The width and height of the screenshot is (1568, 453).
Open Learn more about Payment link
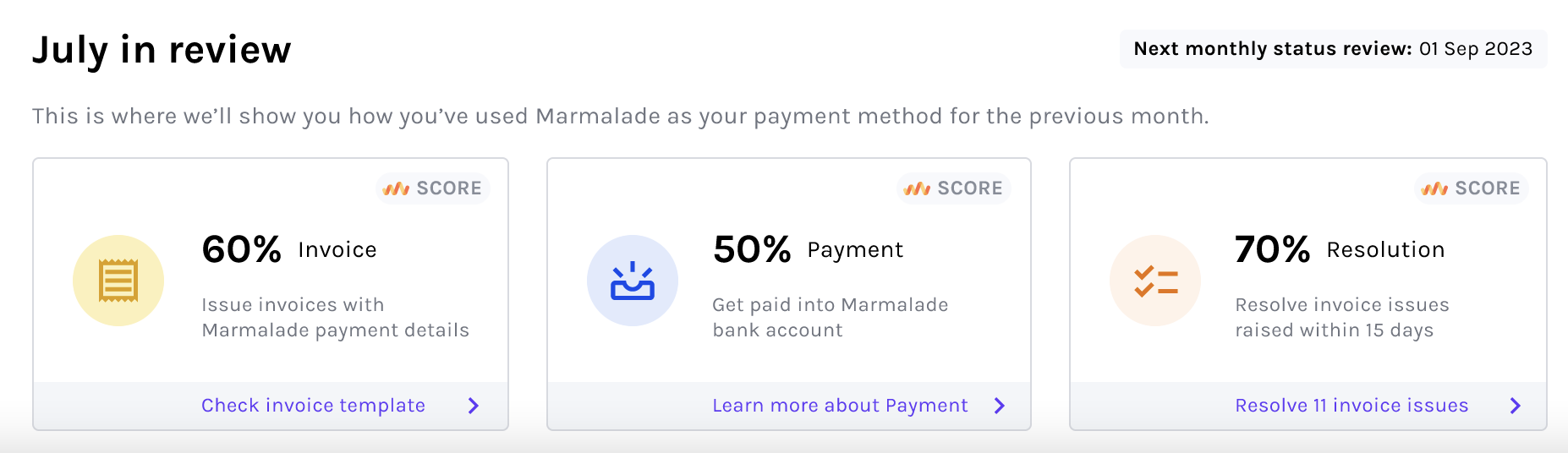(x=840, y=406)
